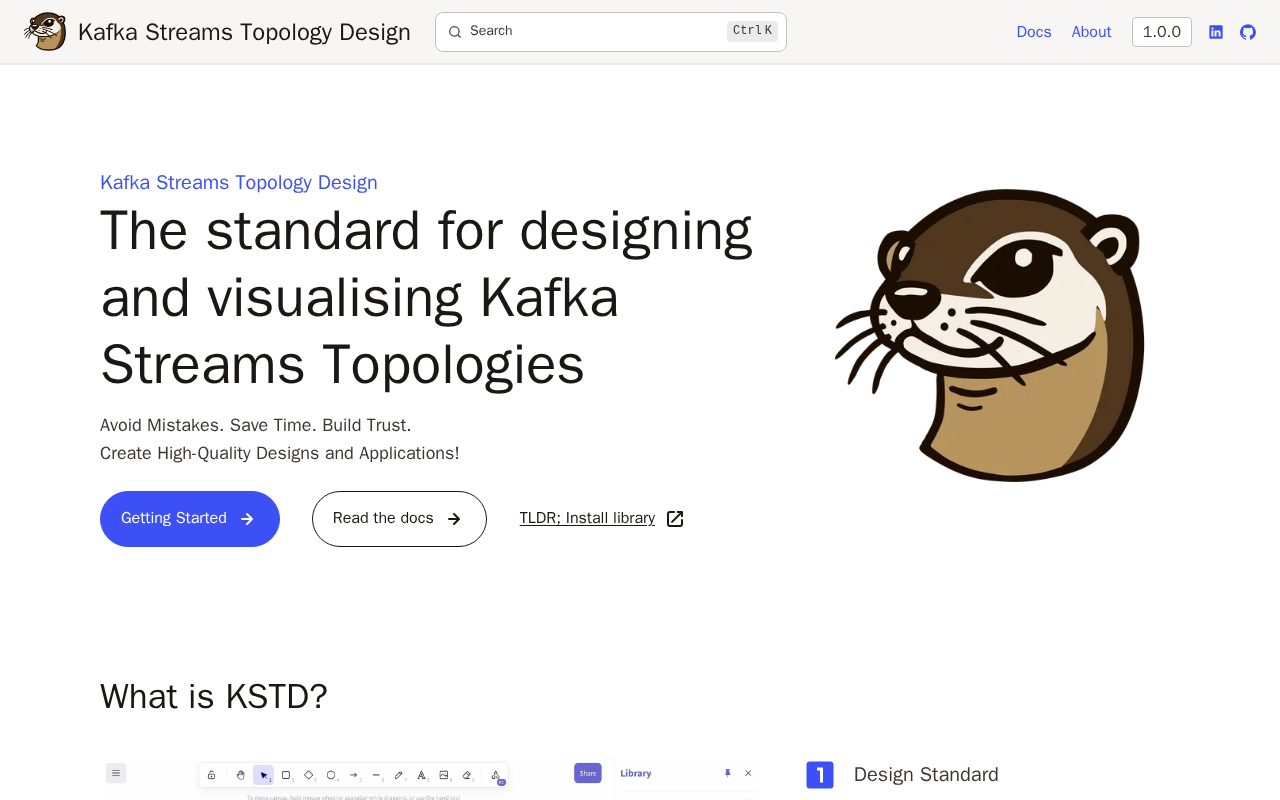Viewport: 1280px width, 800px height.
Task: Click the external link icon beside Install library
Action: [x=675, y=518]
